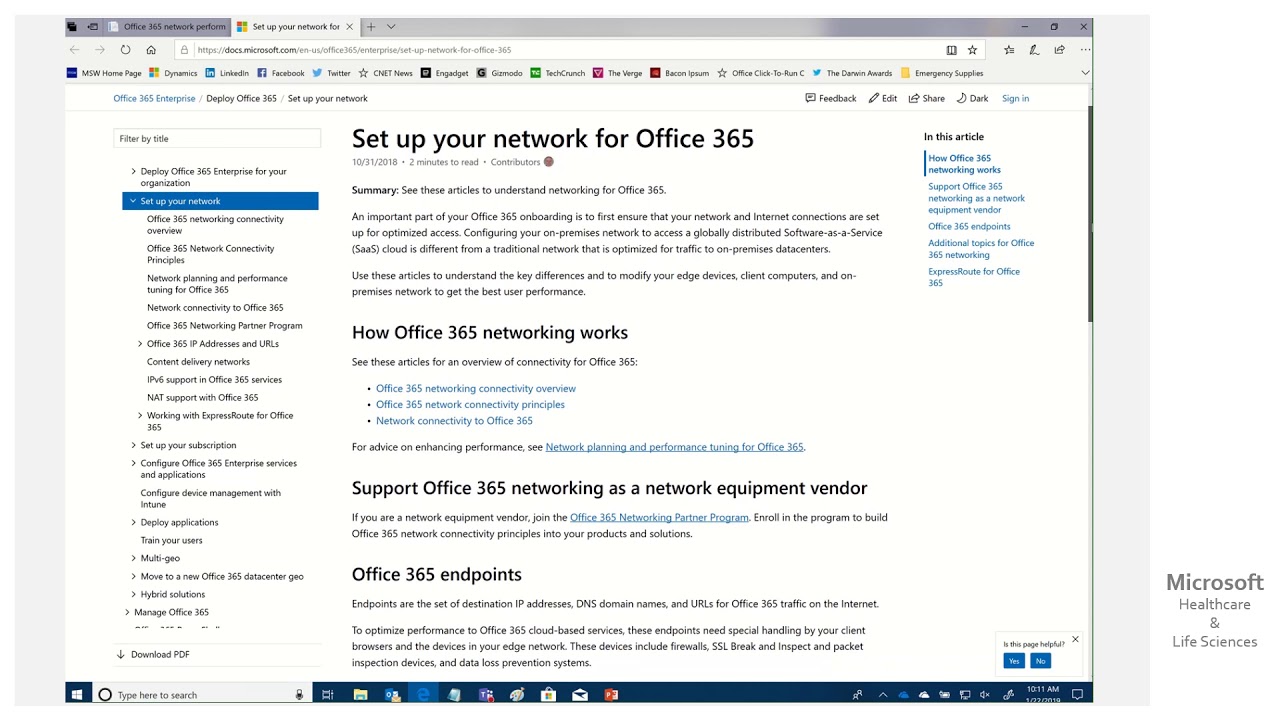Screen dimensions: 1280x720
Task: Open Network planning and performance tuning link
Action: tap(674, 447)
